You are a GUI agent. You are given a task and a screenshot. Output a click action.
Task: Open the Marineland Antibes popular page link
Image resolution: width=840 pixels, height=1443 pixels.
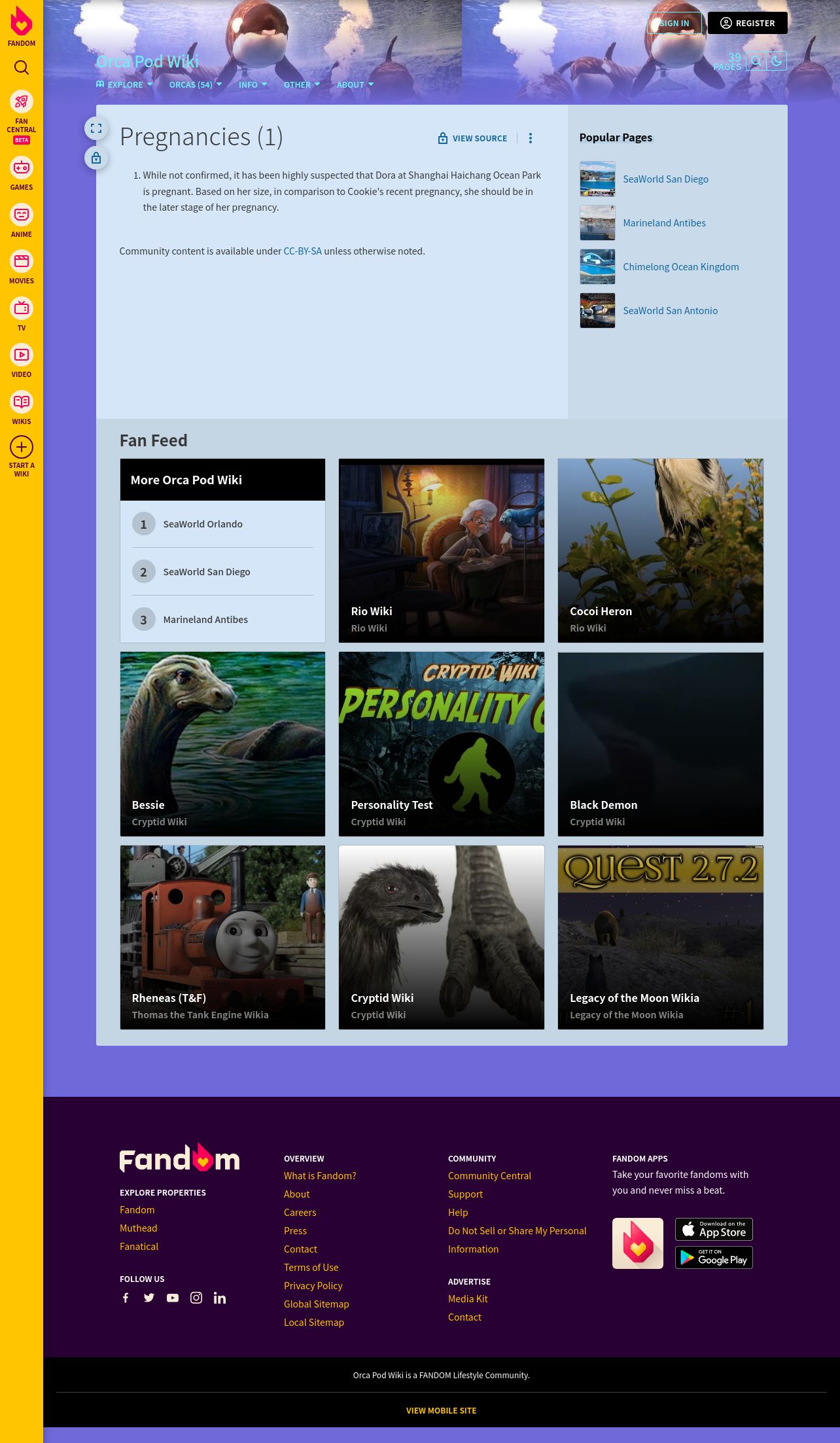point(664,223)
